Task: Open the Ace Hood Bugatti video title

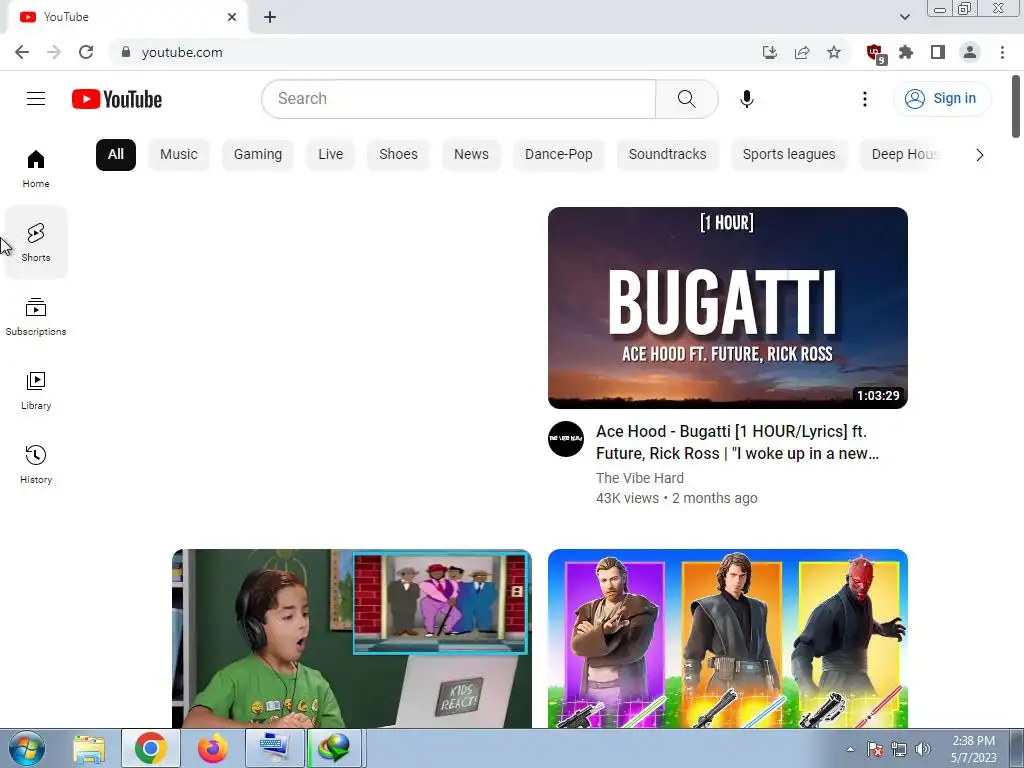Action: (x=737, y=442)
